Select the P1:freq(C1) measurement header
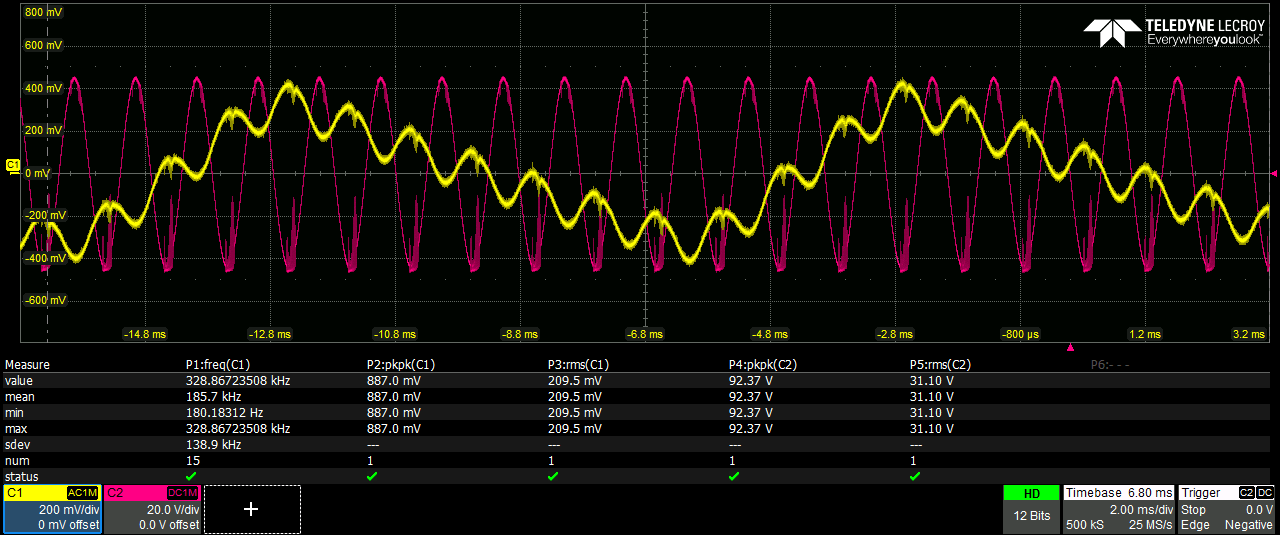1280x535 pixels. click(217, 365)
